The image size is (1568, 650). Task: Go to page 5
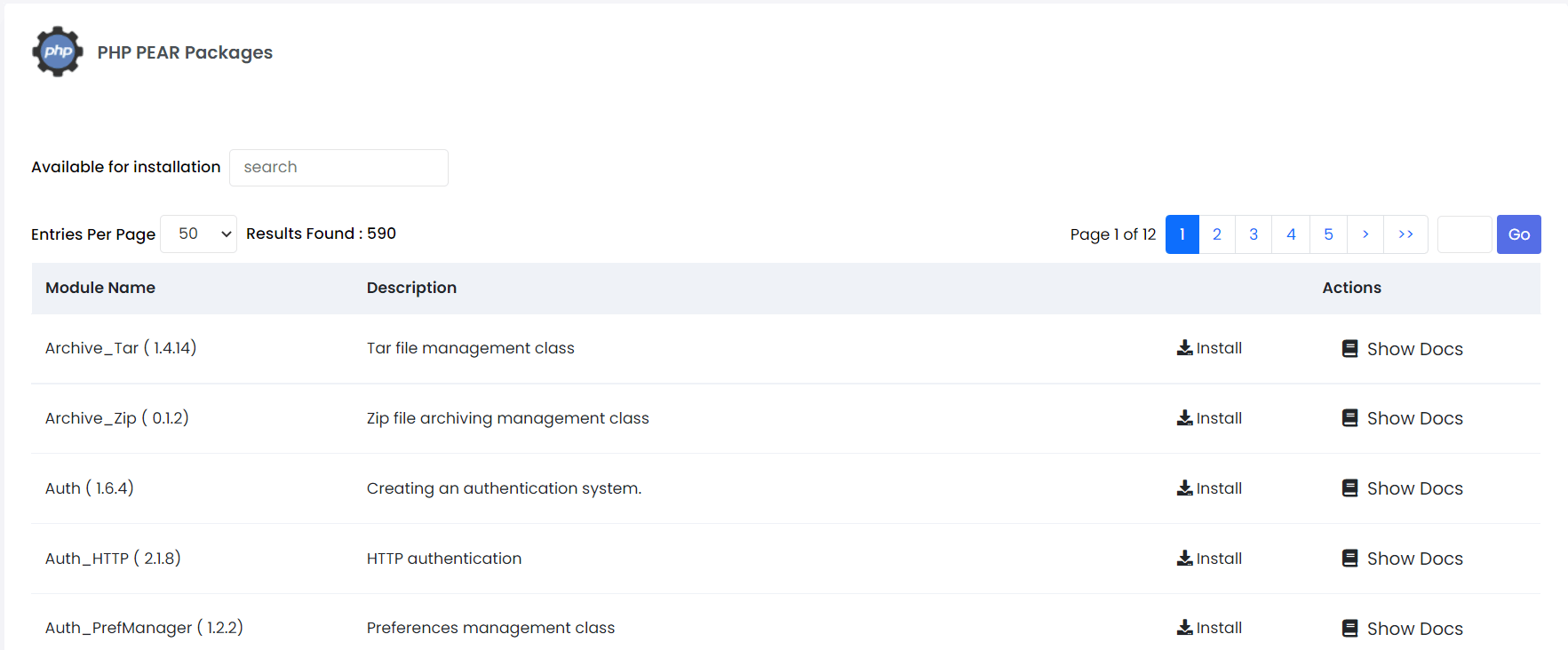click(1328, 234)
